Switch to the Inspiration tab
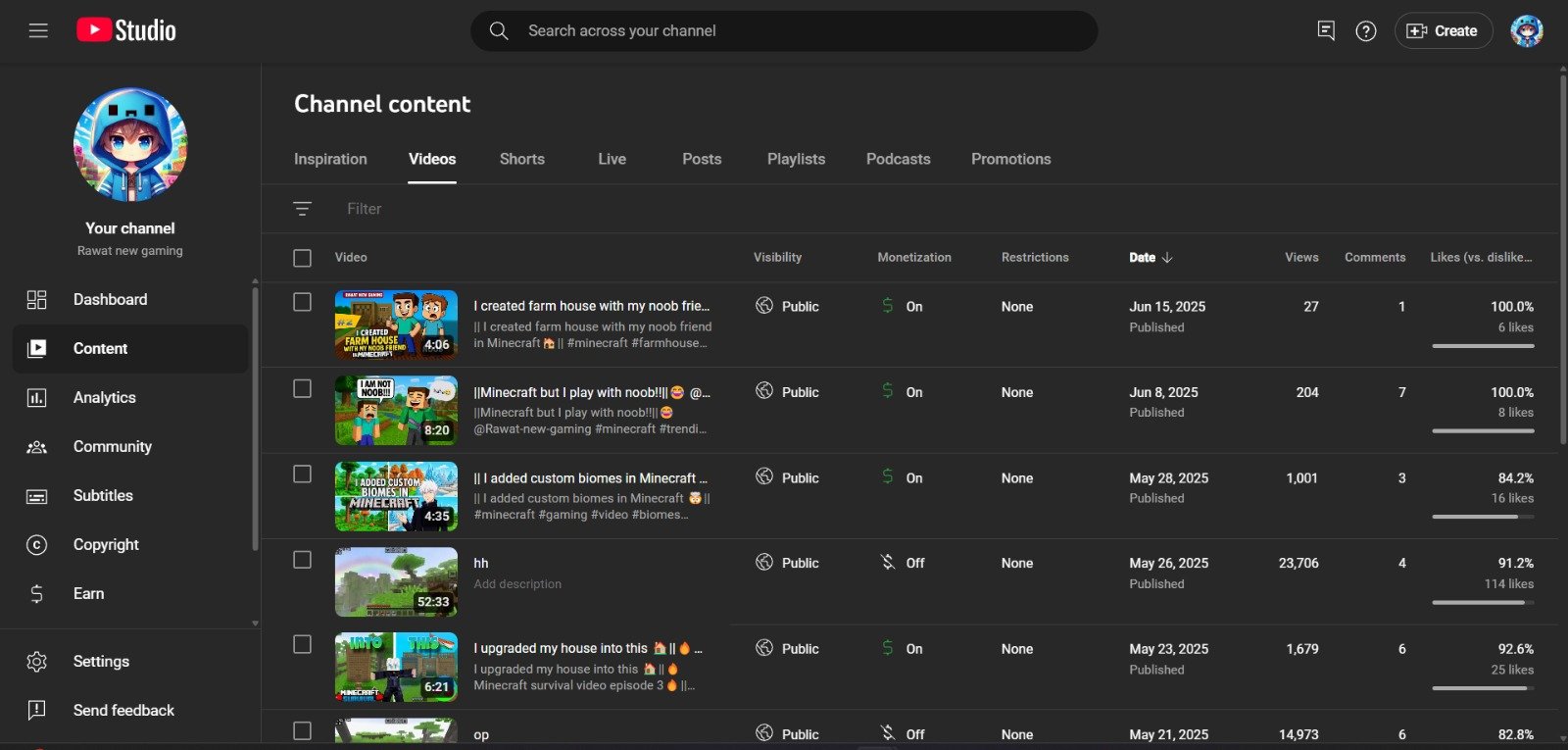Viewport: 1568px width, 750px height. (x=330, y=159)
